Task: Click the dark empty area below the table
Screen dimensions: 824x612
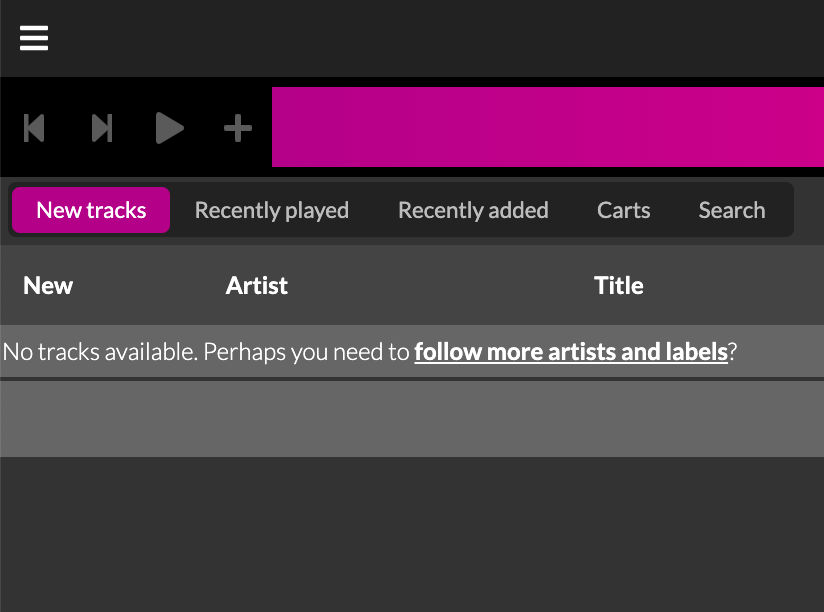Action: click(412, 535)
